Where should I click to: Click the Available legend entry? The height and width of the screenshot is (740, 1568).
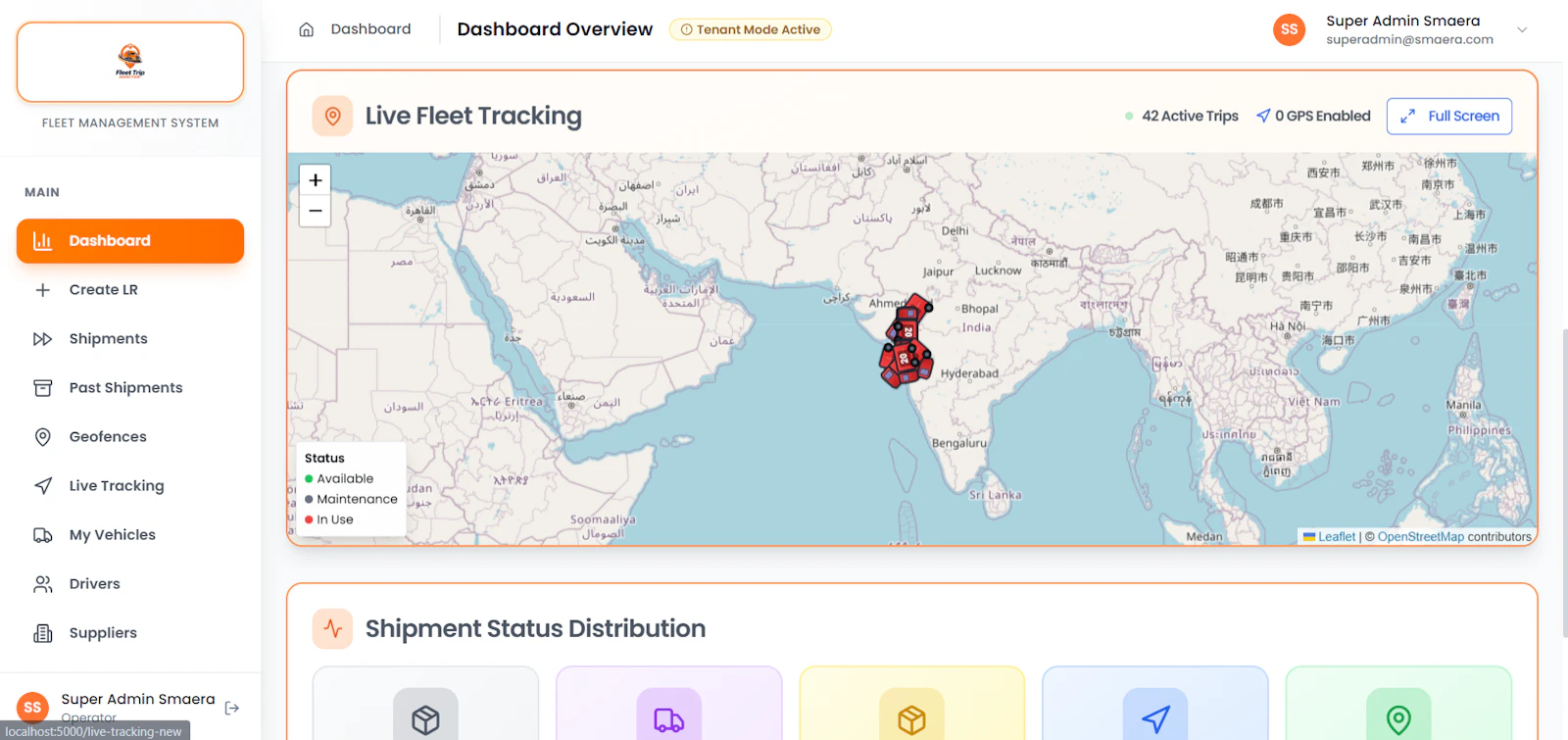(339, 479)
